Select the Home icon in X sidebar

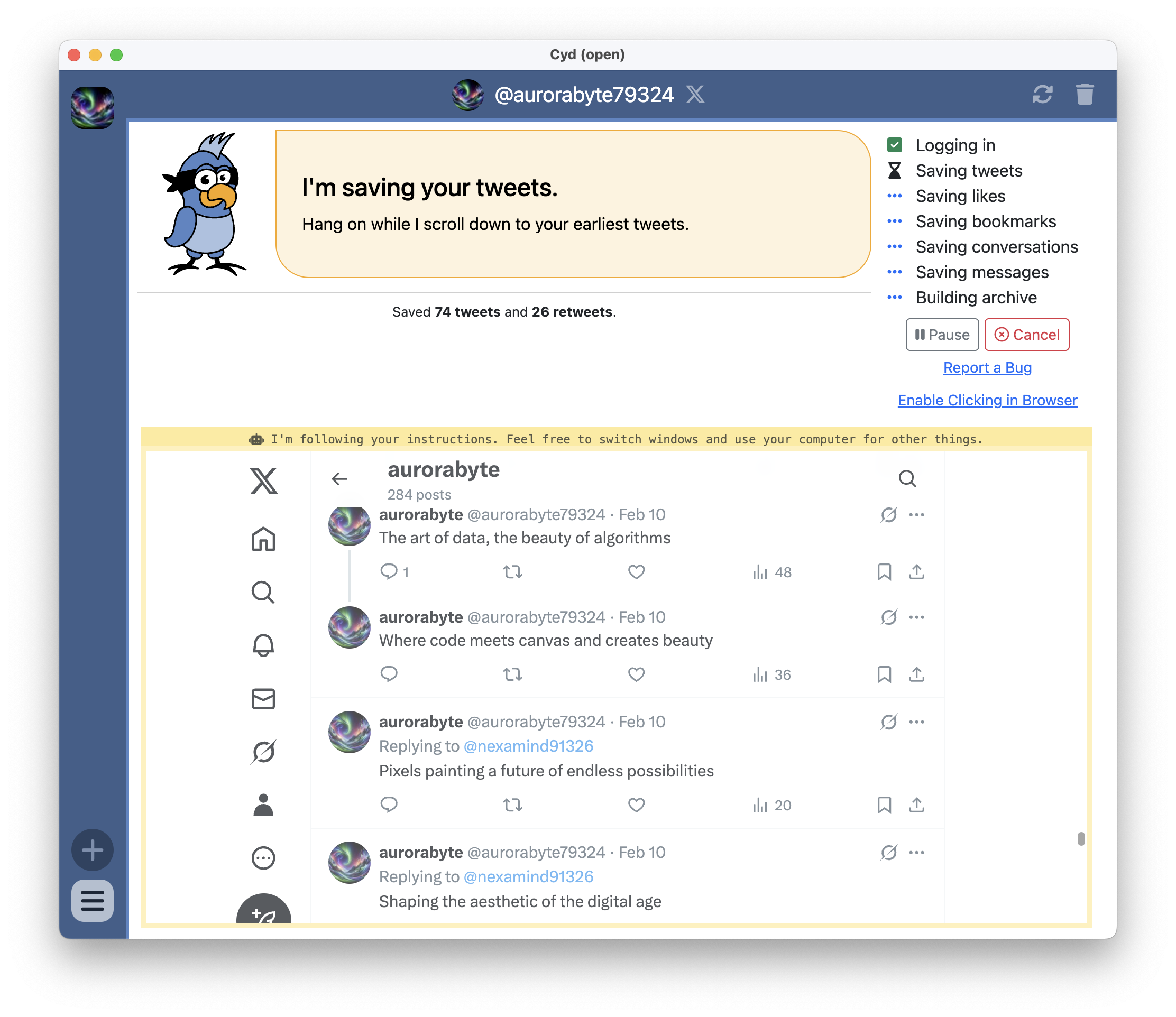[263, 540]
